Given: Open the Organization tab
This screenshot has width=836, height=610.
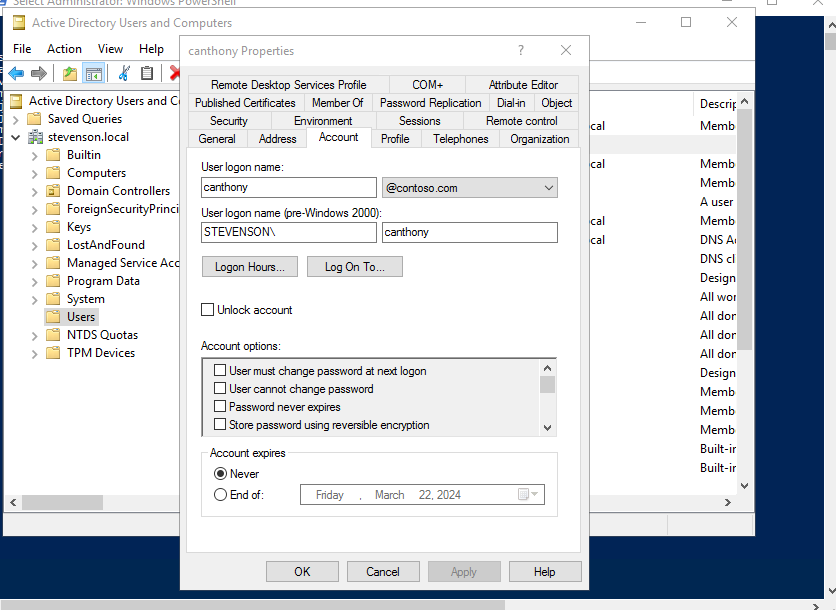Looking at the screenshot, I should pyautogui.click(x=539, y=139).
